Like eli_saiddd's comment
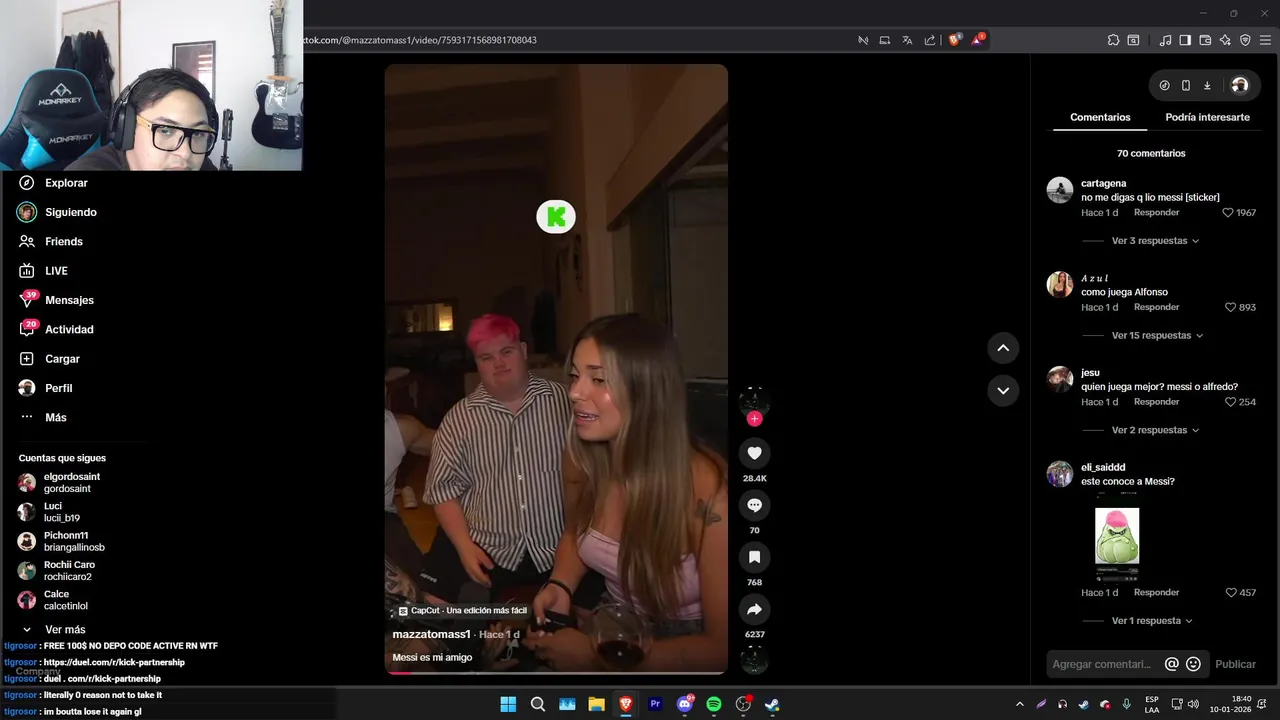The height and width of the screenshot is (720, 1280). (1230, 592)
